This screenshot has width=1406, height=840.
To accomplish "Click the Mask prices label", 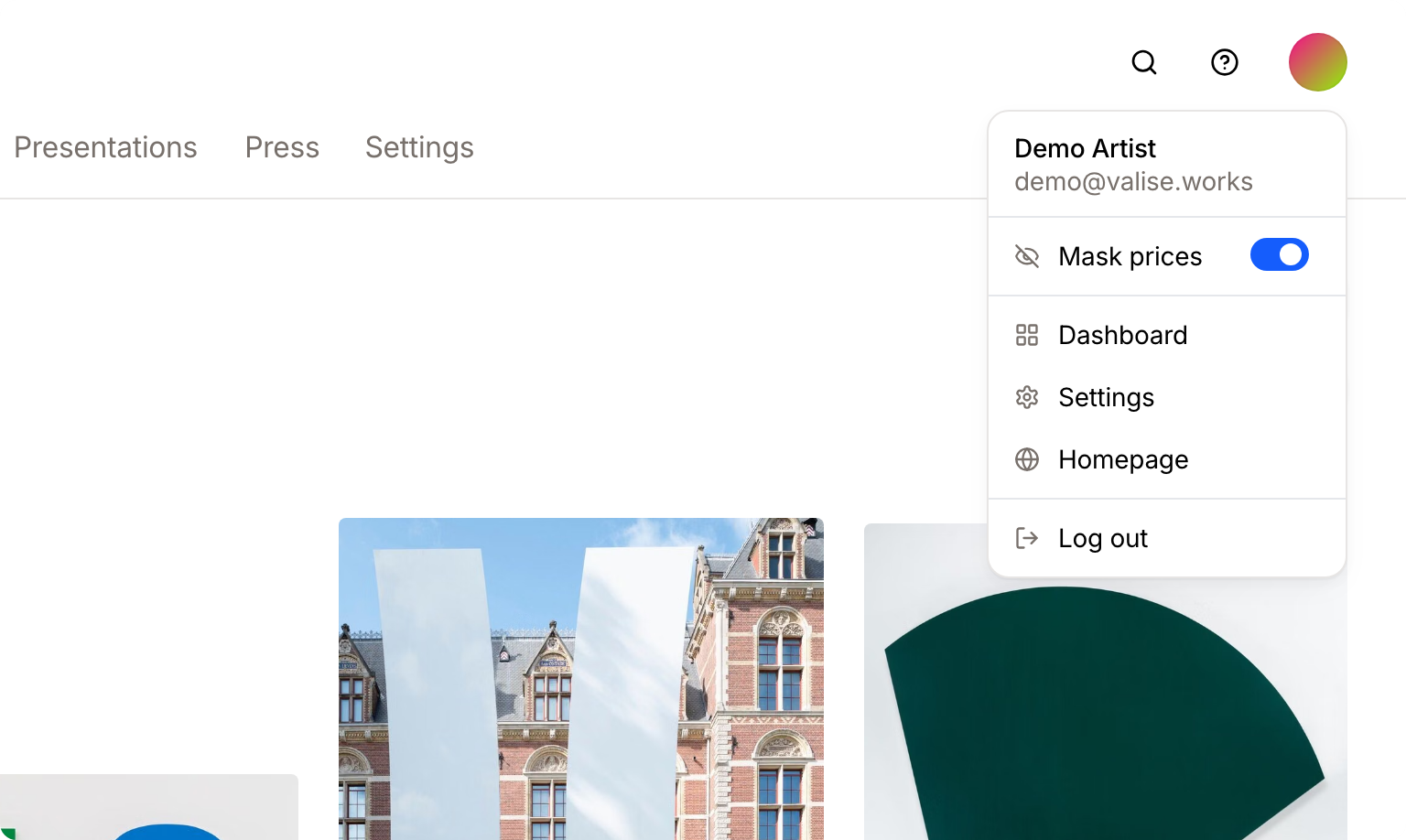I will point(1130,256).
